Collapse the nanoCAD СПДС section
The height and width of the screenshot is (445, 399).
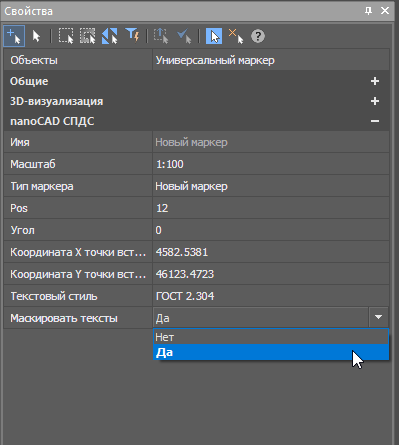coord(375,121)
